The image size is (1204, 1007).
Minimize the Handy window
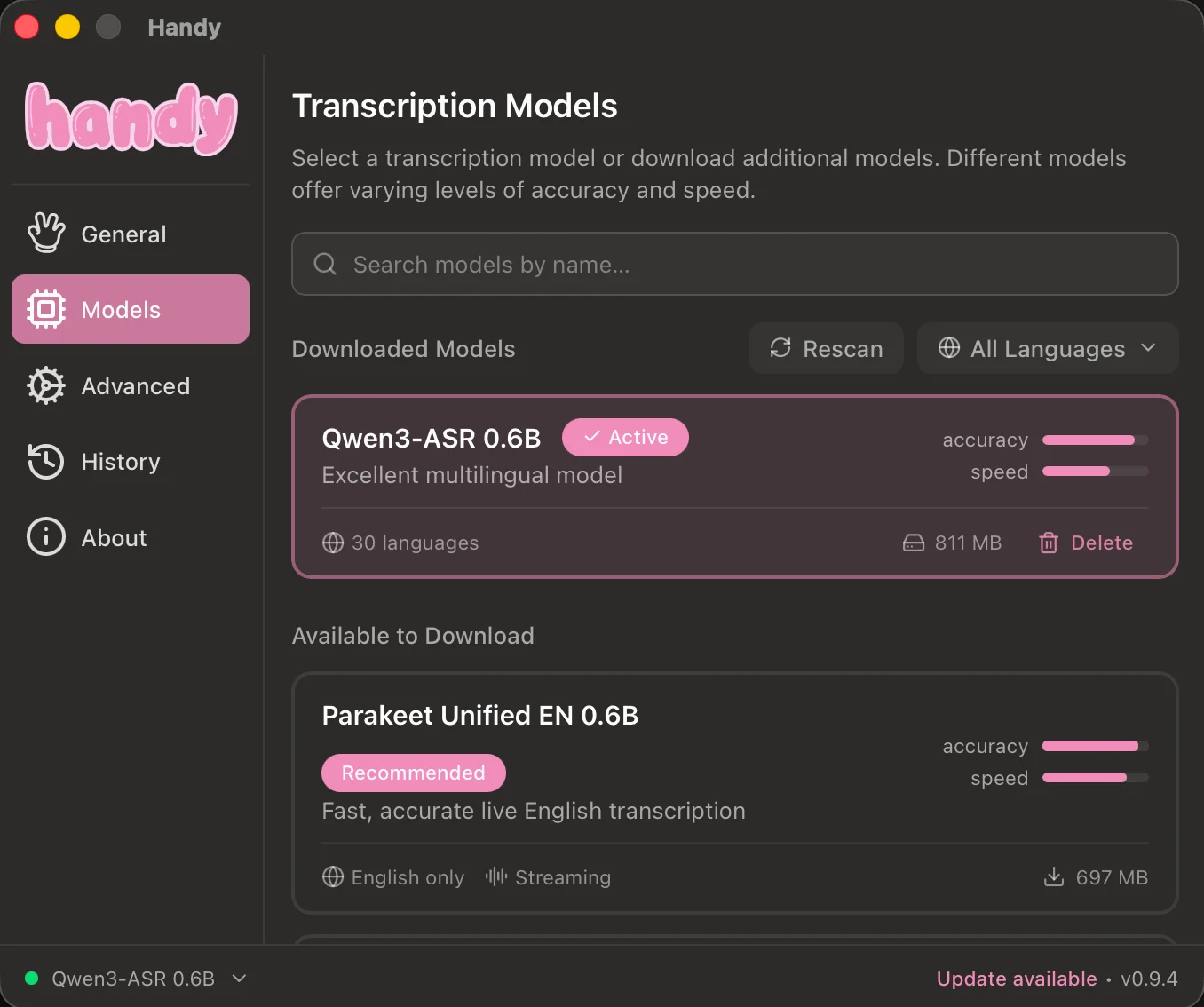tap(67, 28)
